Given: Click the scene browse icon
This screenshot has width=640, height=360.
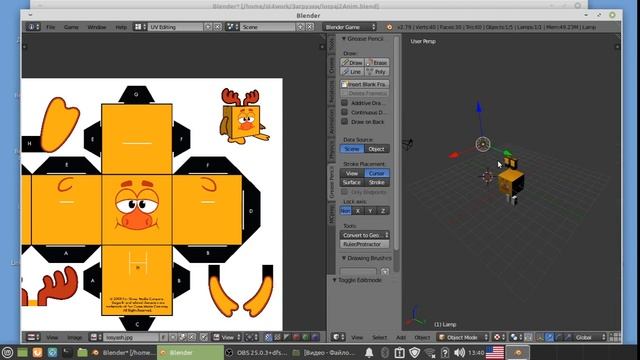Looking at the screenshot, I should click(x=232, y=27).
